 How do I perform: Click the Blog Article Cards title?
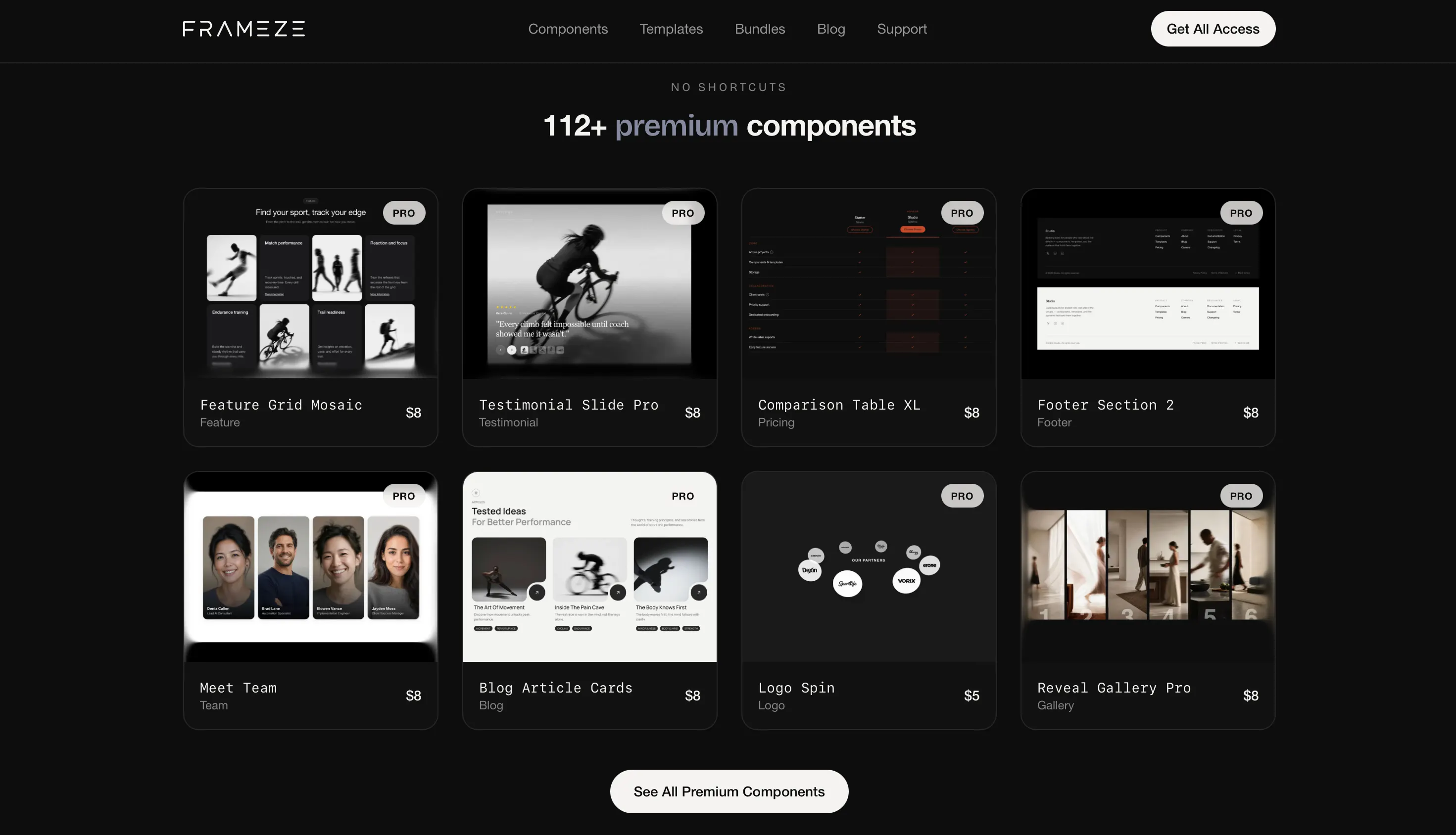[556, 688]
